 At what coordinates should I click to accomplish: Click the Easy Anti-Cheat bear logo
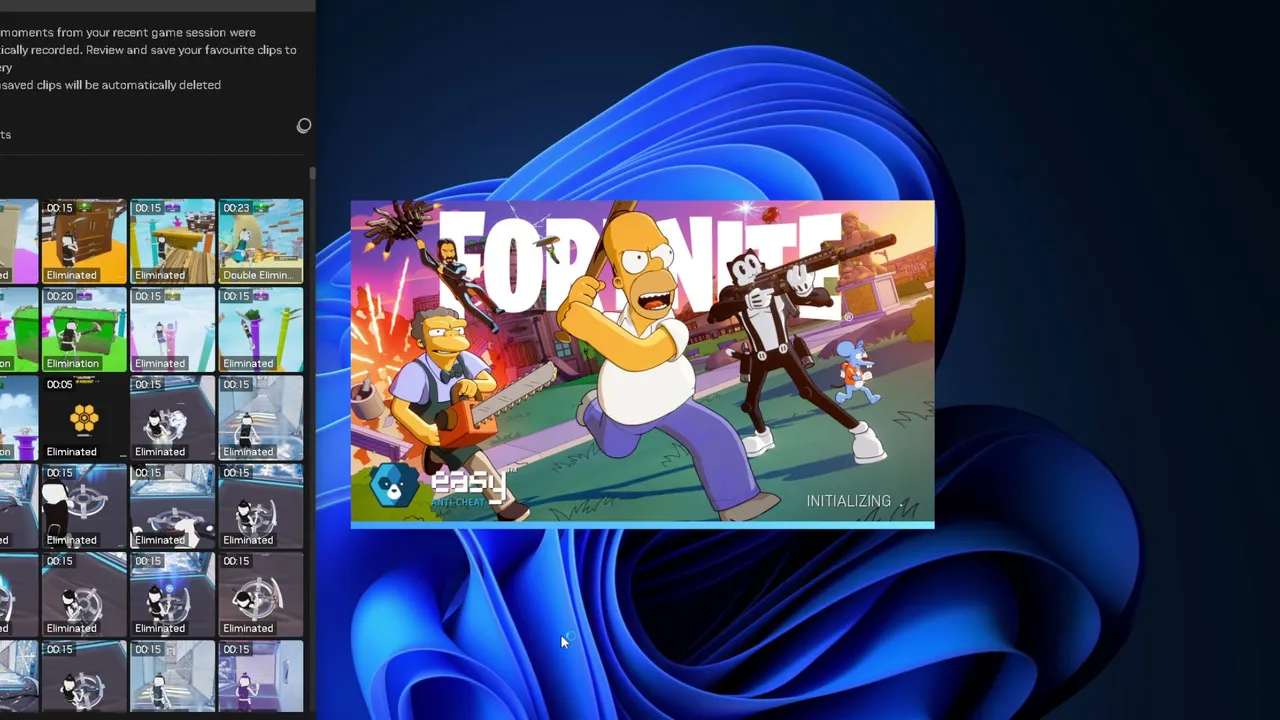click(x=393, y=486)
